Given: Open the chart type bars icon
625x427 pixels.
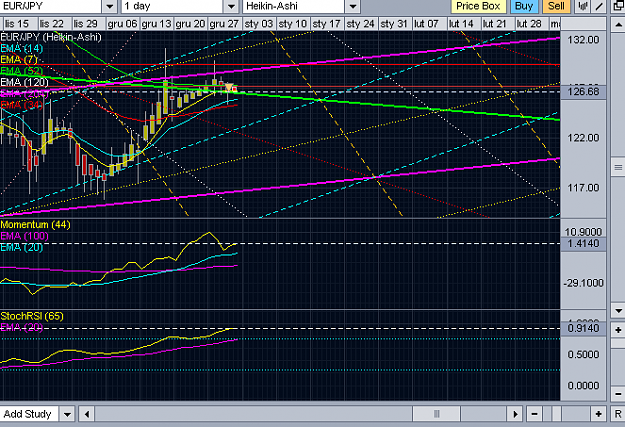Looking at the screenshot, I should click(583, 6).
